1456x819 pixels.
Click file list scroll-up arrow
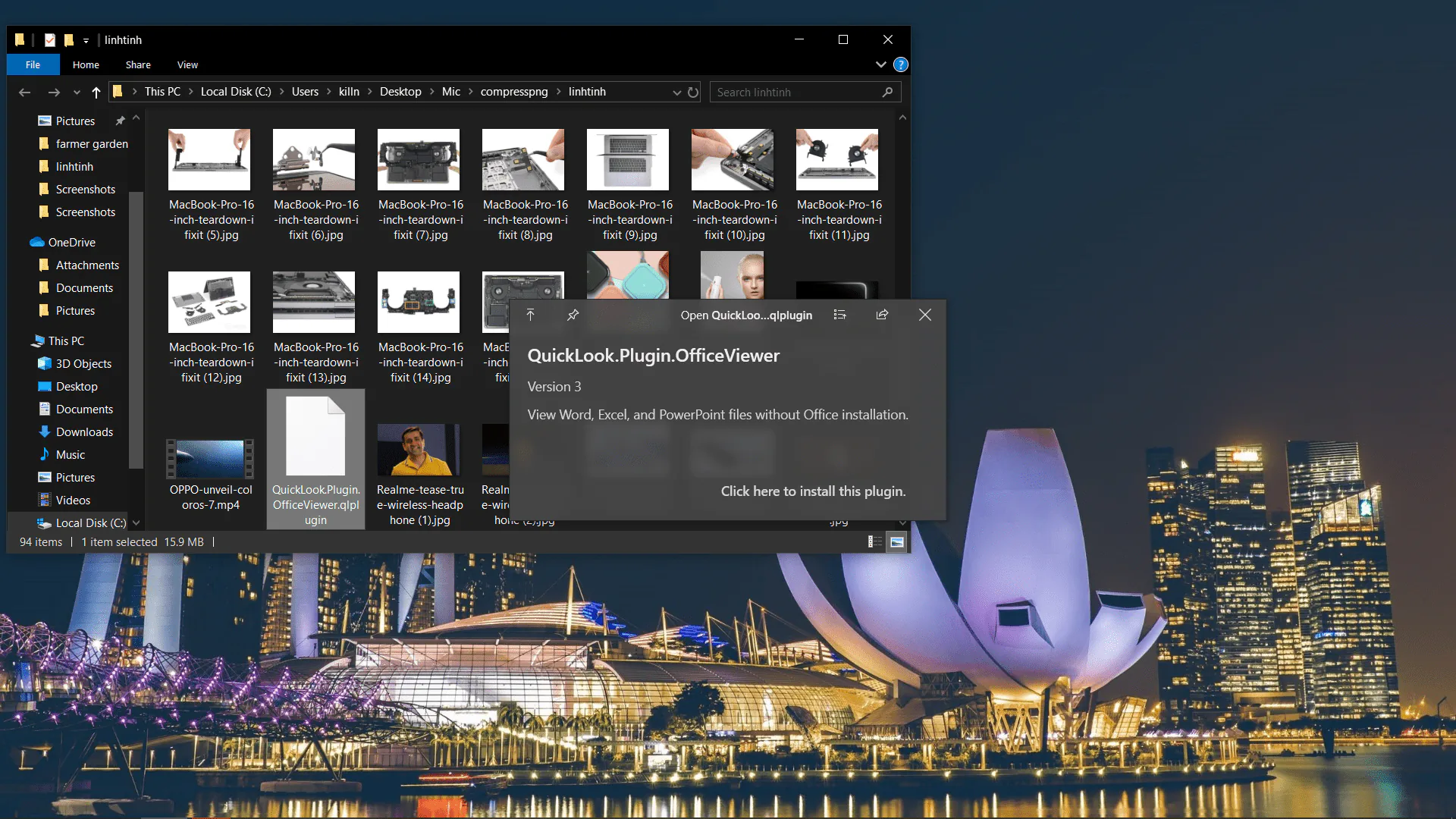(x=902, y=118)
